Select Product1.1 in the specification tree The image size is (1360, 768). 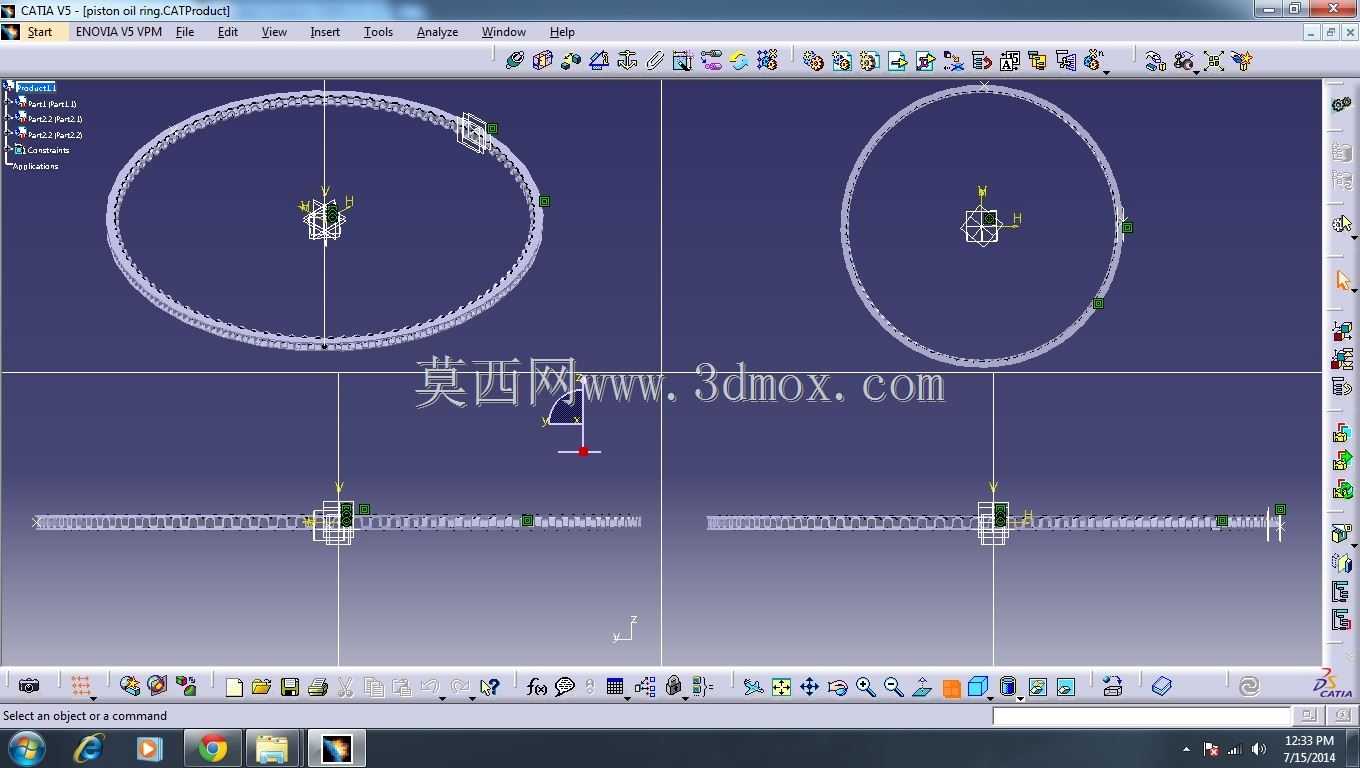pyautogui.click(x=36, y=88)
